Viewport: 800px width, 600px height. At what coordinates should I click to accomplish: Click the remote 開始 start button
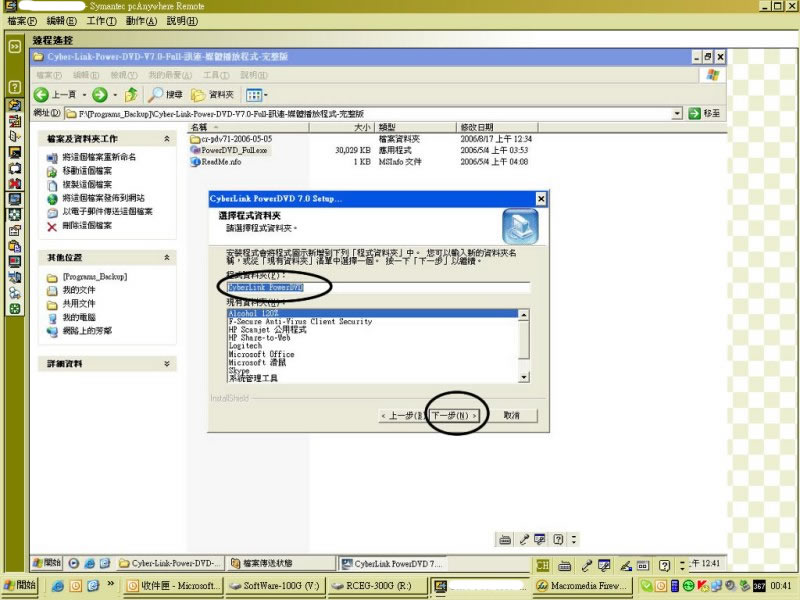[x=47, y=563]
